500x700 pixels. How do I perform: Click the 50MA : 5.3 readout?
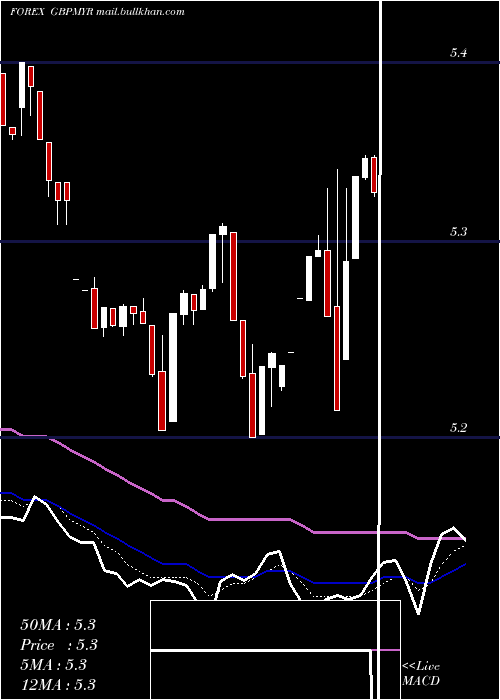(58, 625)
